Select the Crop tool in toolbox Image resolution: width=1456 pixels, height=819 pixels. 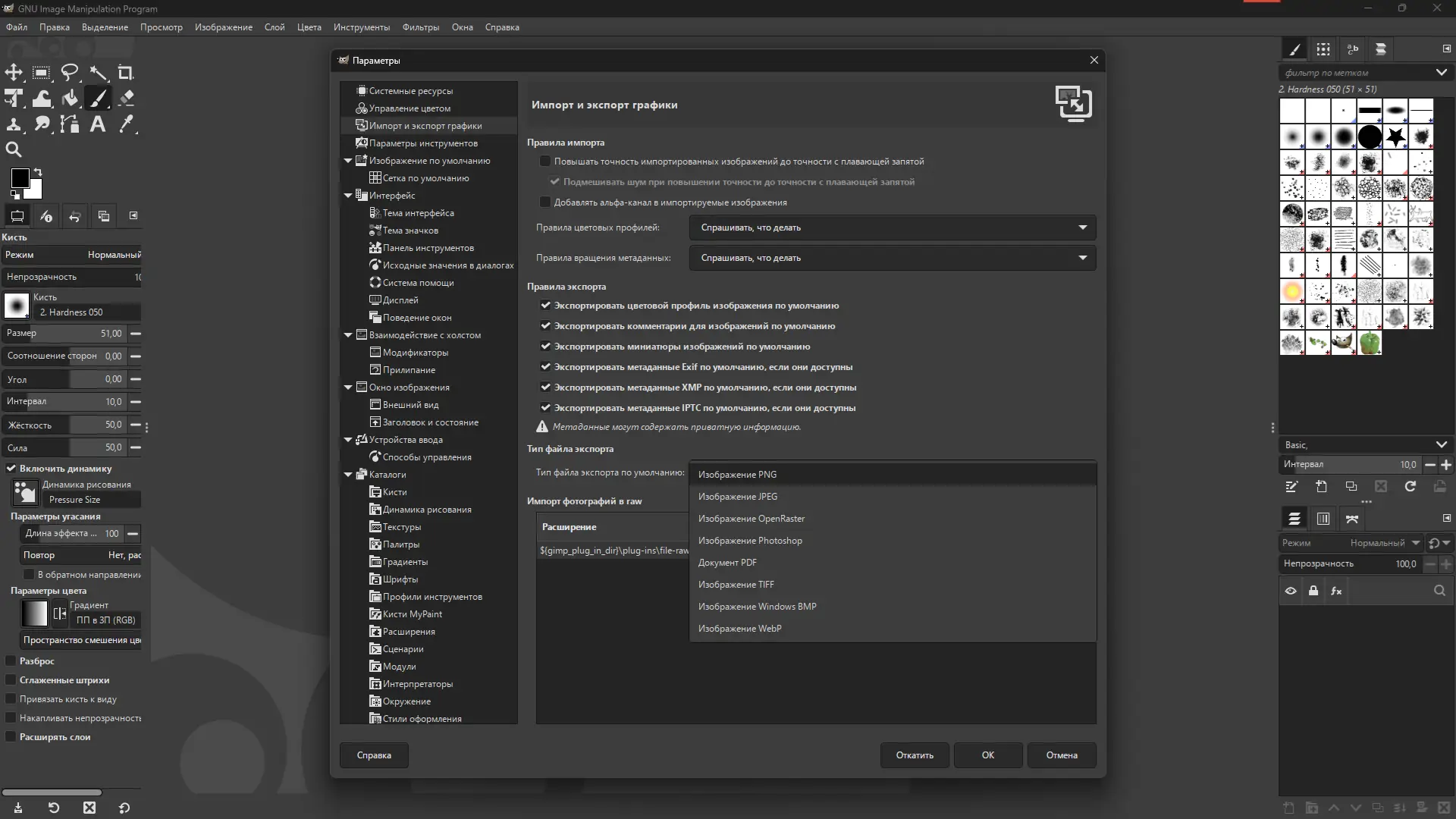click(125, 73)
